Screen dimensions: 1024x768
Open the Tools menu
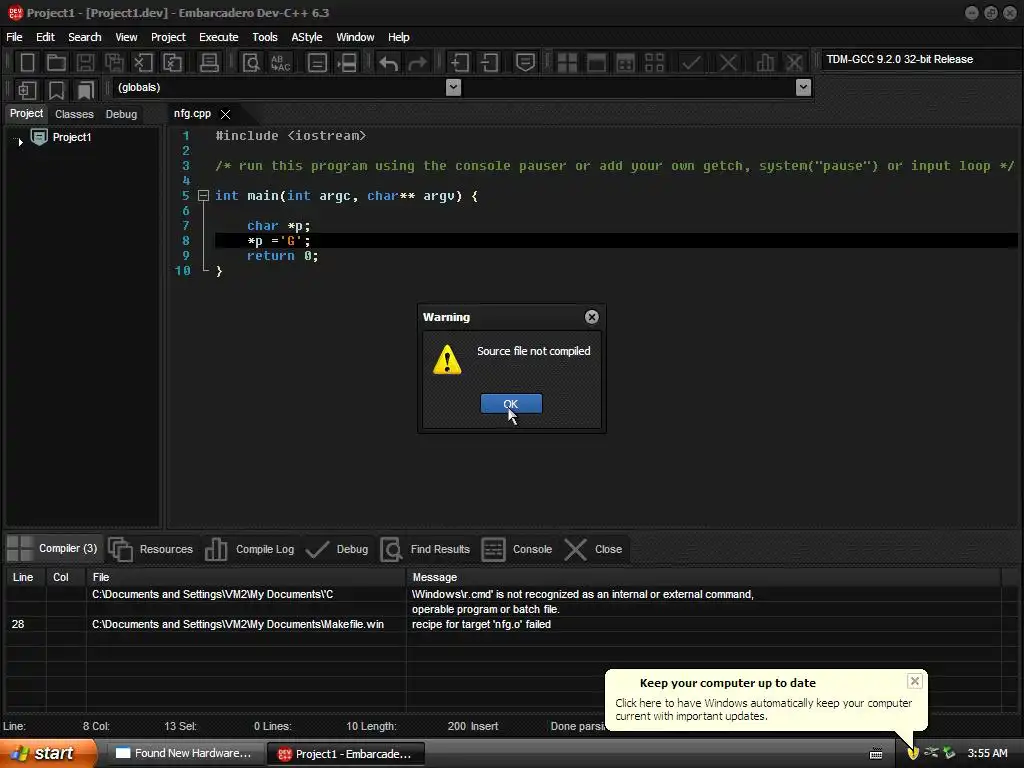coord(264,37)
